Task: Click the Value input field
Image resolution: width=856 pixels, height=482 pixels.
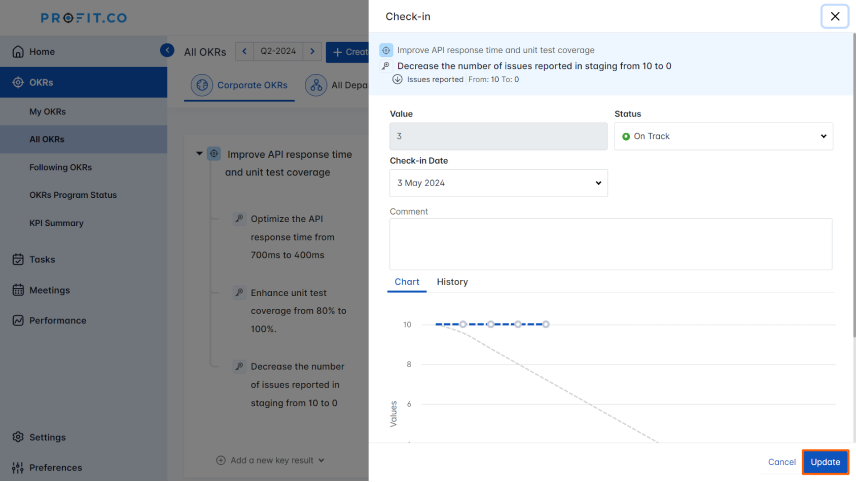Action: point(498,136)
